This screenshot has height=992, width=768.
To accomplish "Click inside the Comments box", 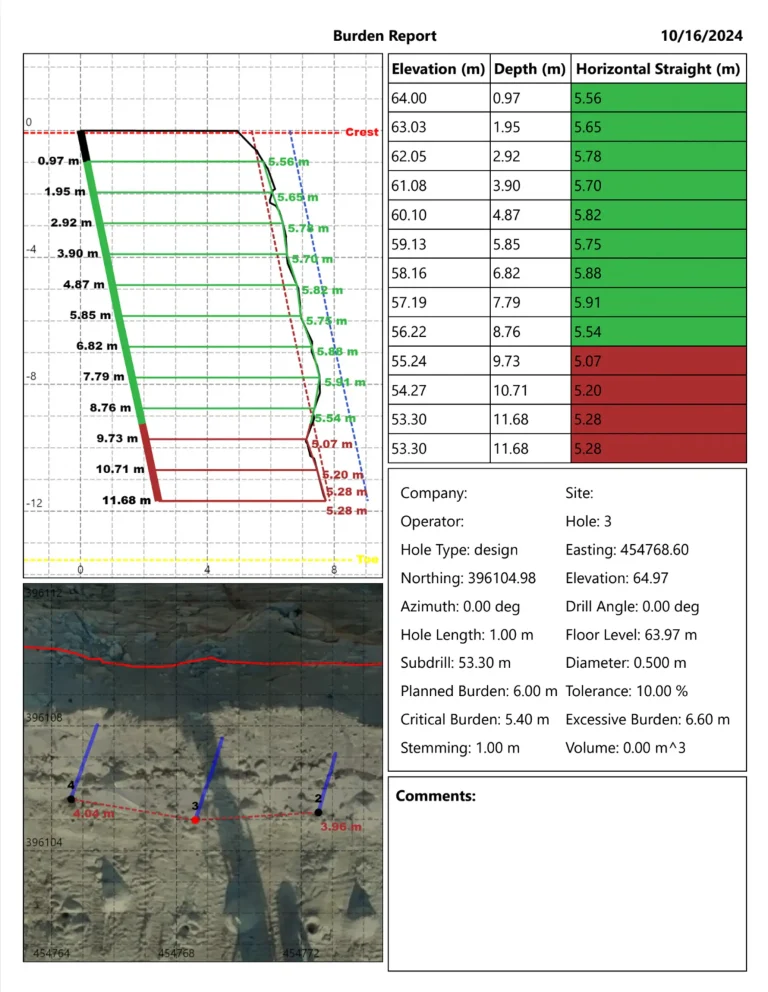I will (x=567, y=874).
